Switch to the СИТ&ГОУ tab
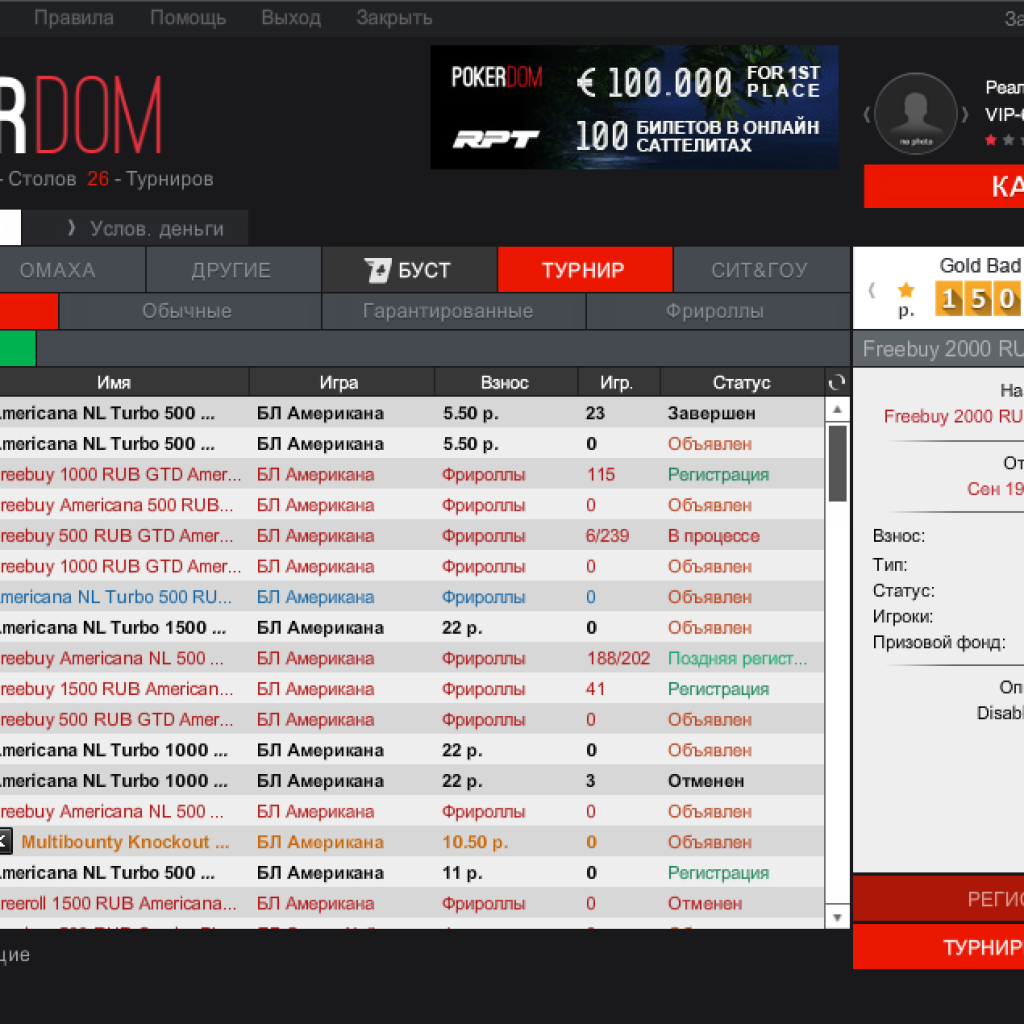Screen dimensions: 1024x1024 [x=761, y=270]
